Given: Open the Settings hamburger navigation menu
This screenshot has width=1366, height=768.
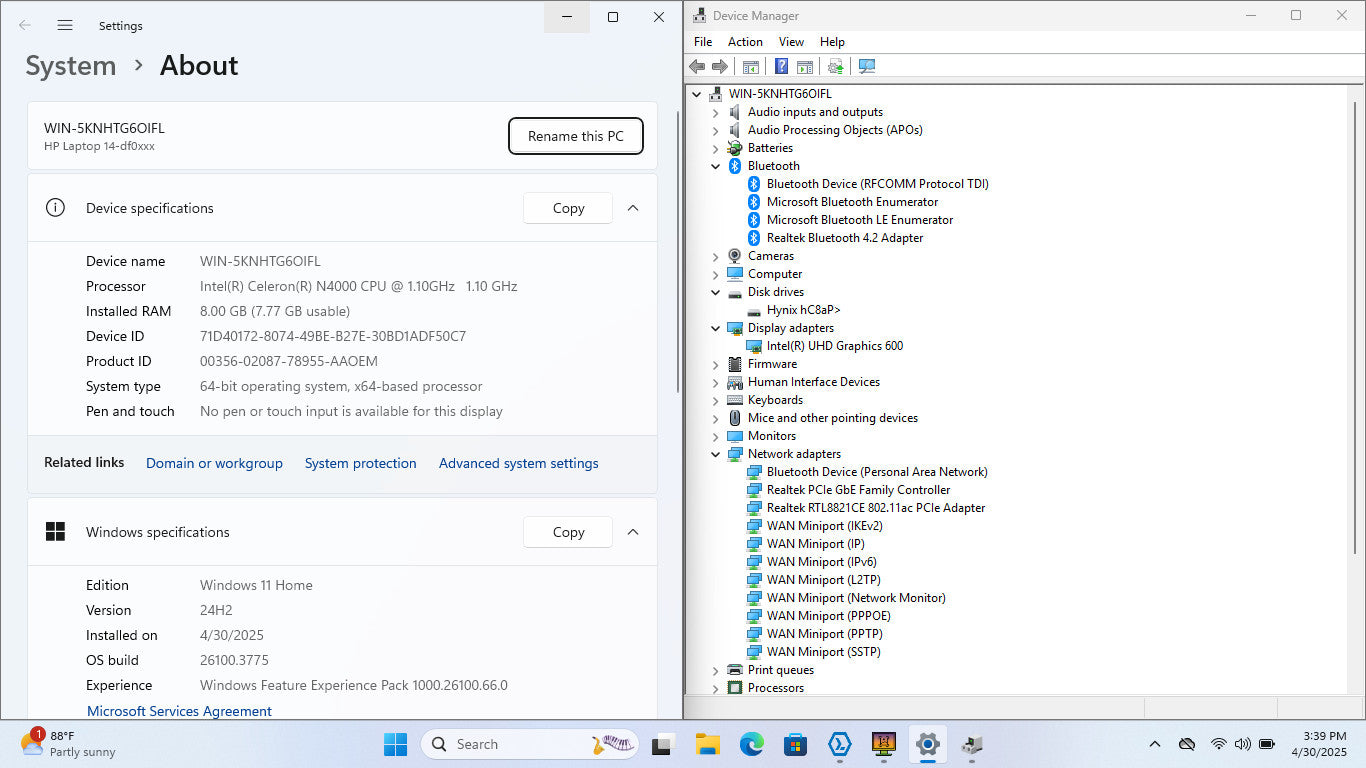Looking at the screenshot, I should tap(65, 25).
